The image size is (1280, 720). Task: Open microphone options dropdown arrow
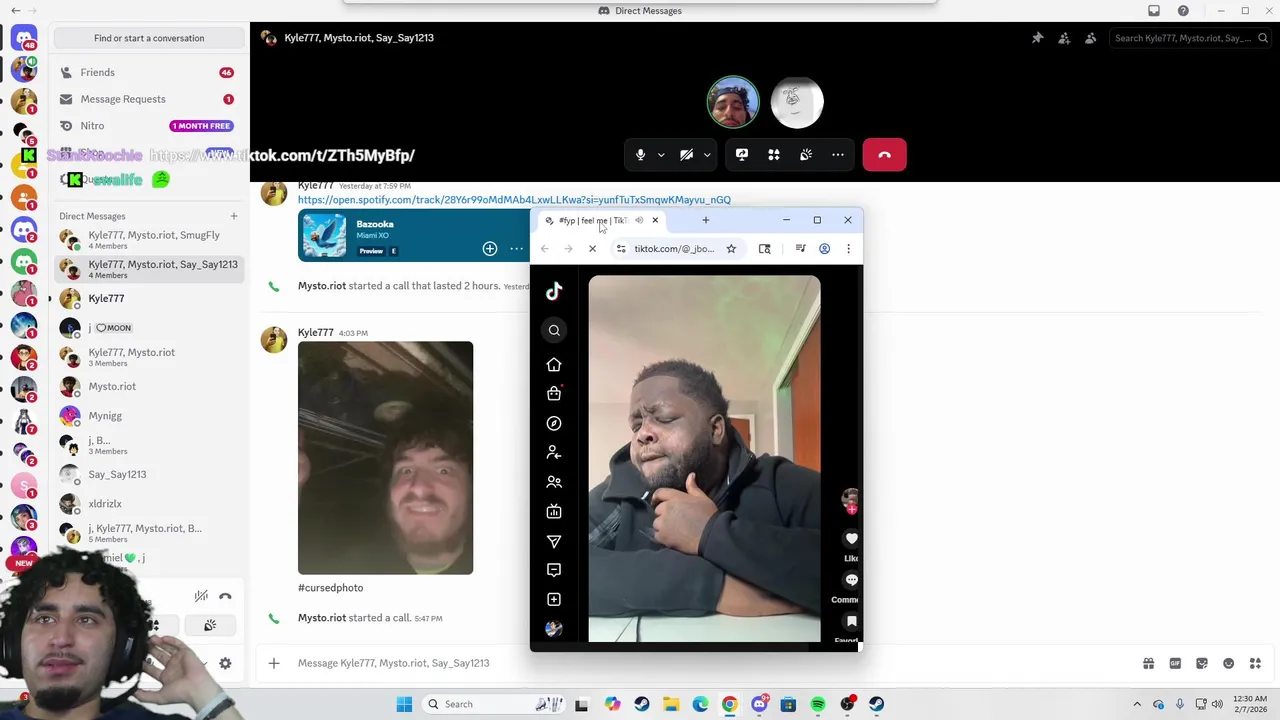661,155
